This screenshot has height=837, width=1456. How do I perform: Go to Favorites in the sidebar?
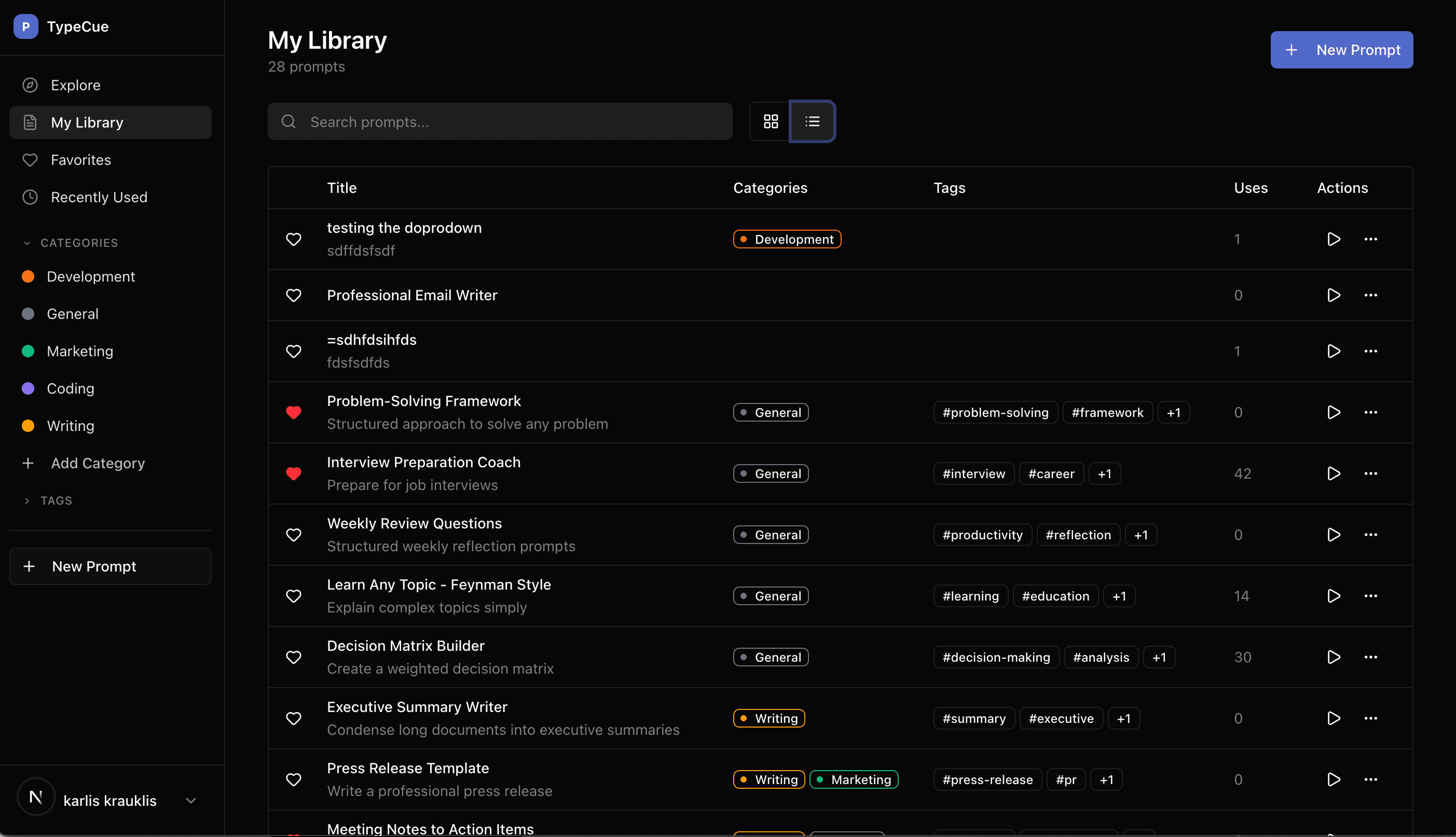coord(81,160)
